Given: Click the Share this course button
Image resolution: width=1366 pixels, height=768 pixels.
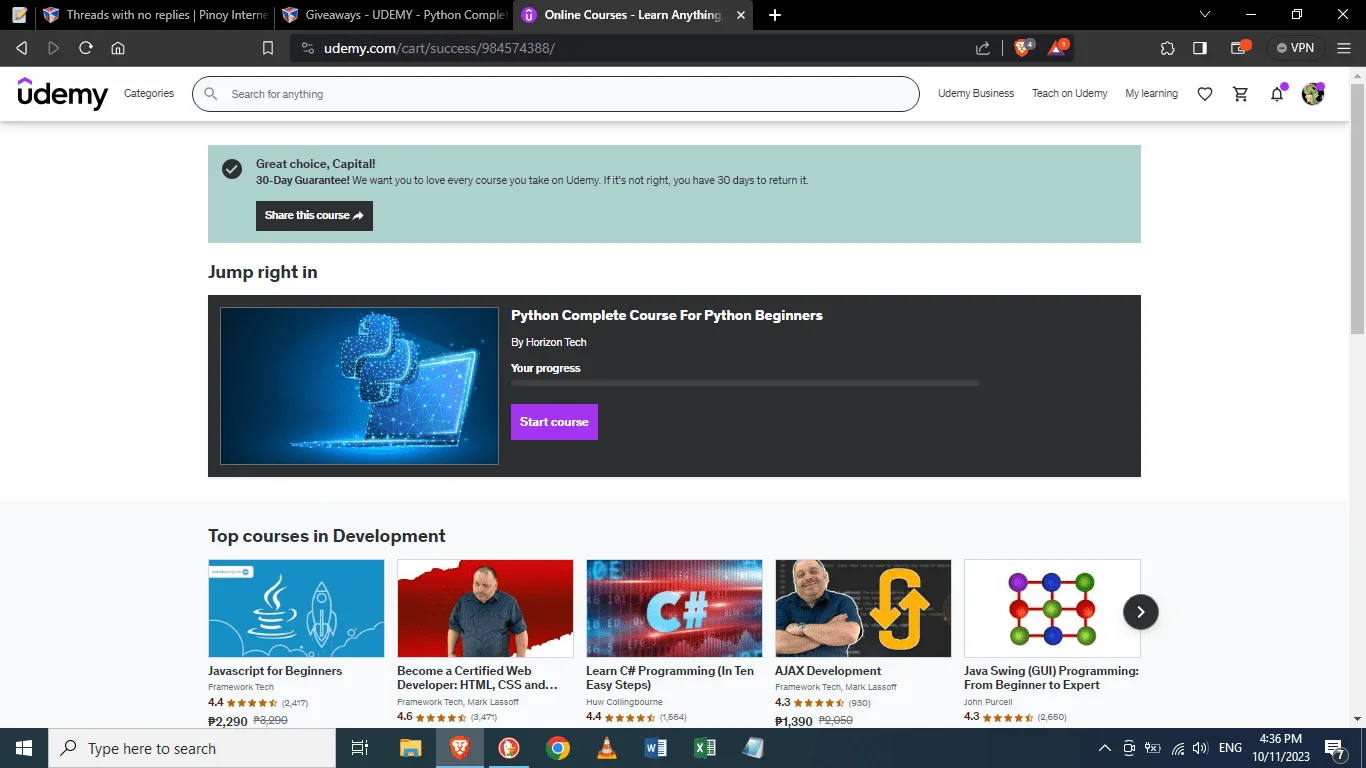Looking at the screenshot, I should 314,216.
